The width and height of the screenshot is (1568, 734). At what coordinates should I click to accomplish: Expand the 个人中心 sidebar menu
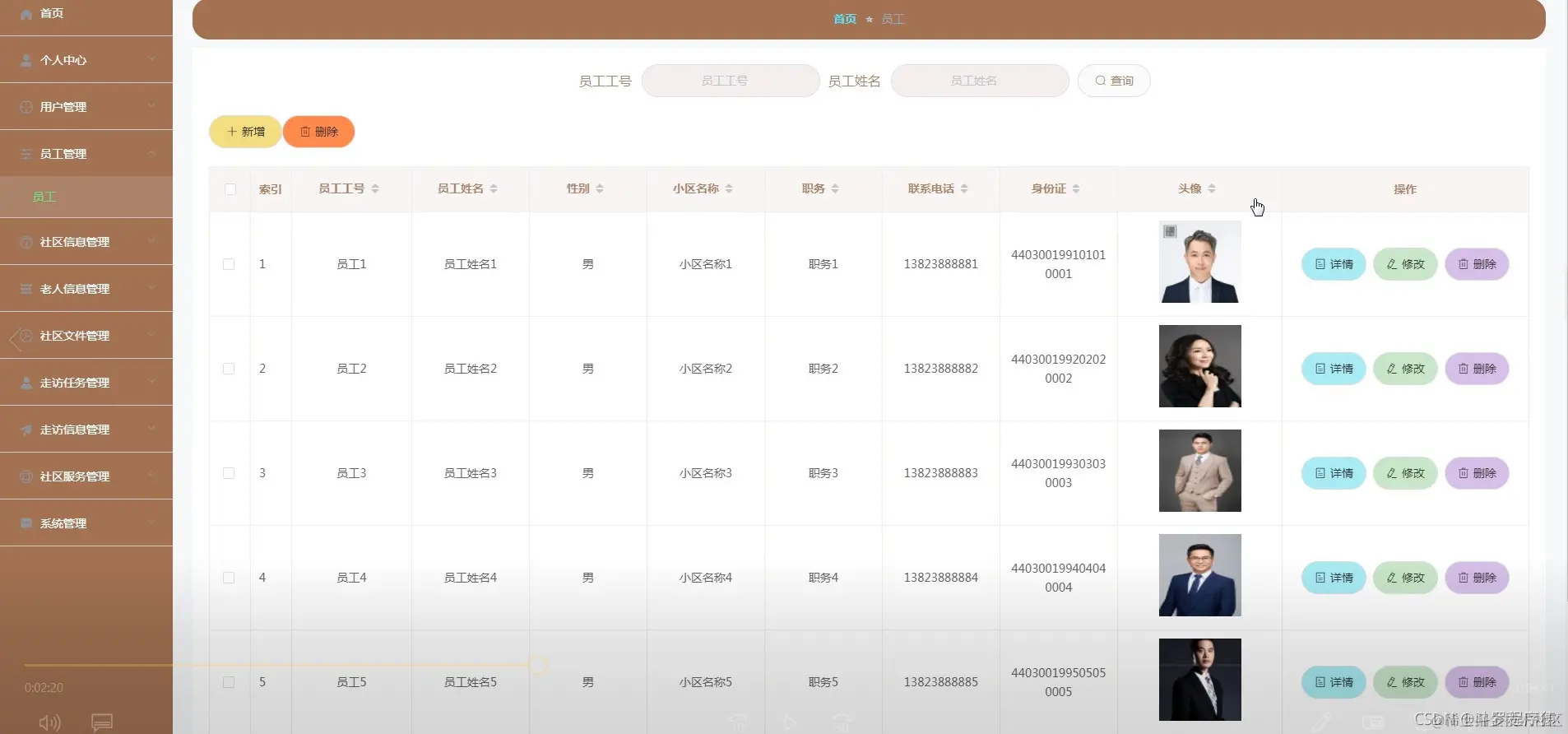(86, 59)
